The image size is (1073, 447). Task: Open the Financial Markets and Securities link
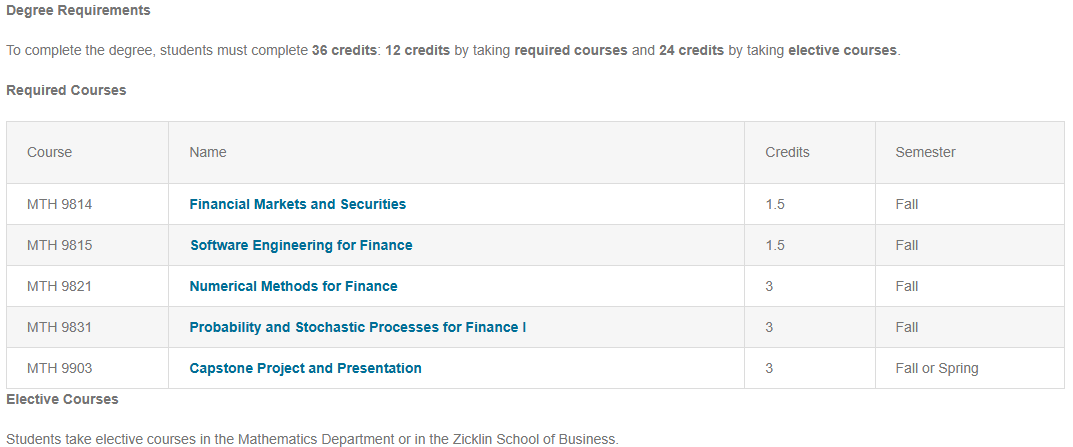[297, 204]
